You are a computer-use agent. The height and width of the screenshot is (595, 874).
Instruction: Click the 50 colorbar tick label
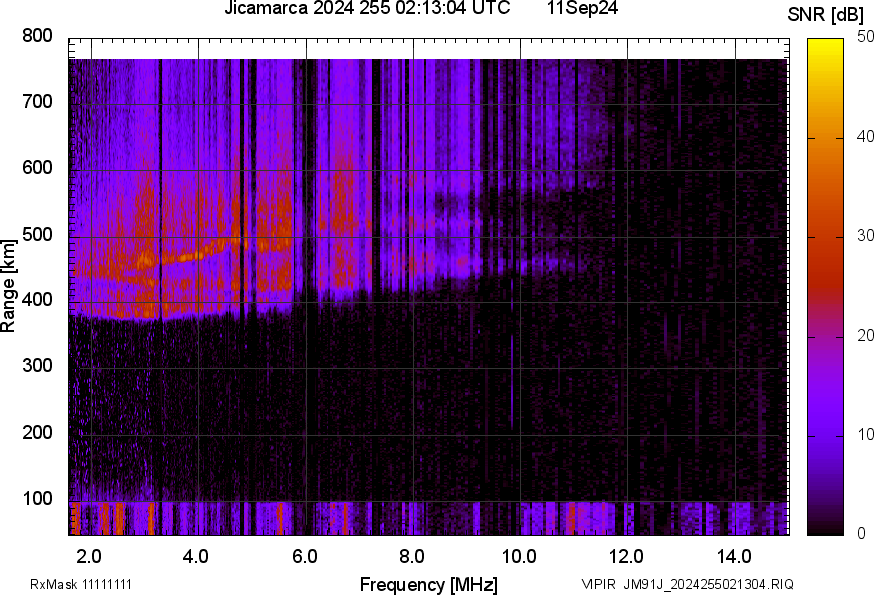coord(865,37)
